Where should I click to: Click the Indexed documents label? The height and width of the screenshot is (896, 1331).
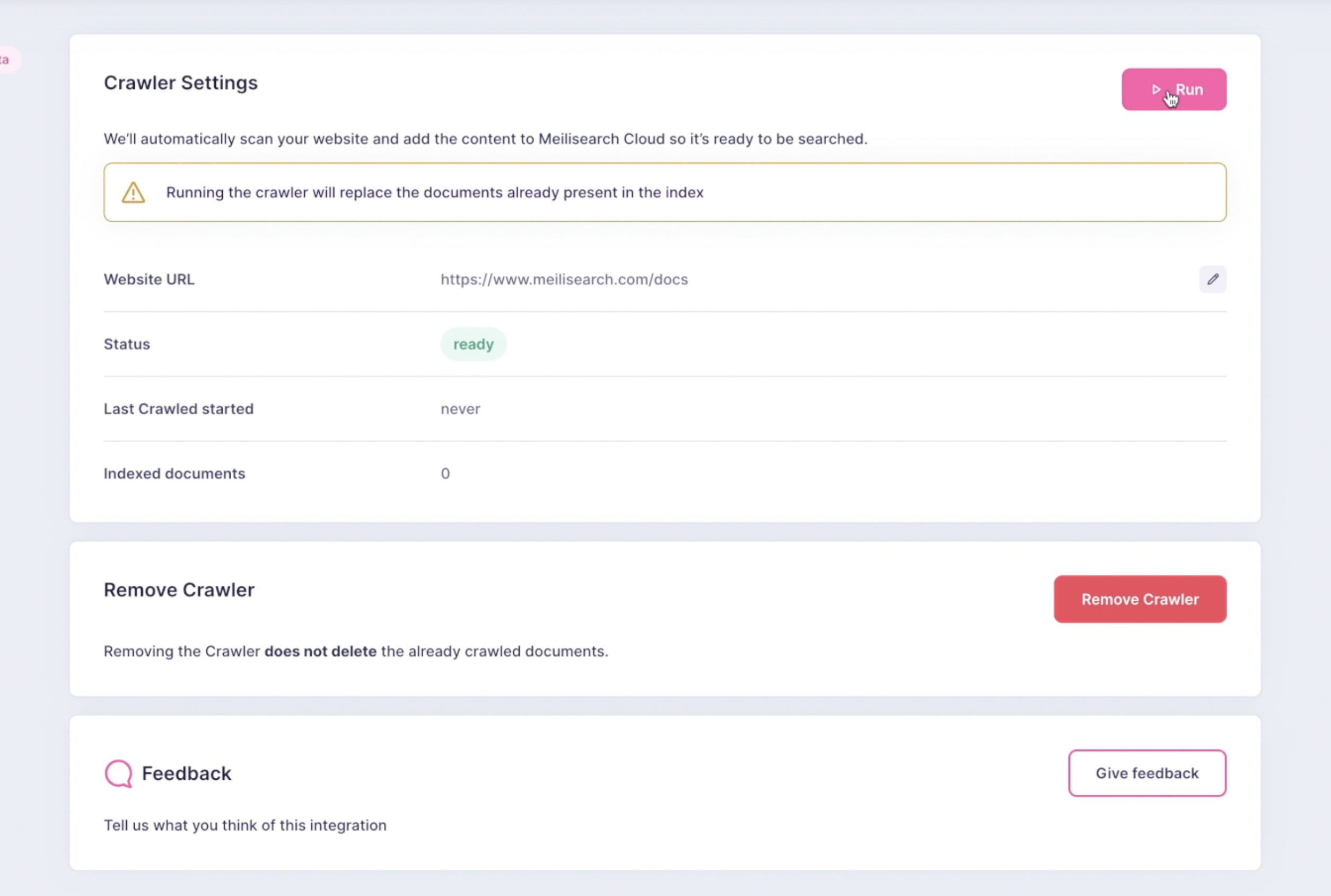point(174,474)
